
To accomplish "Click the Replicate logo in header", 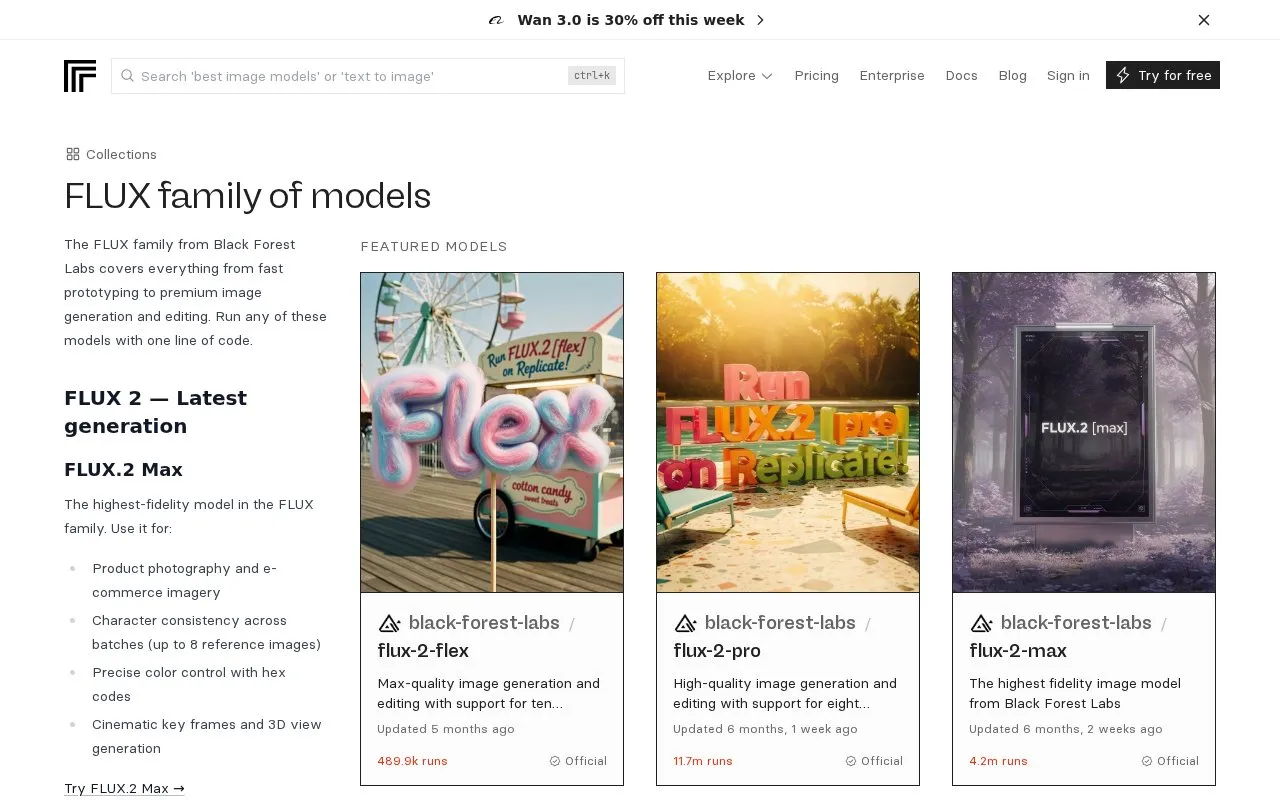I will coord(80,76).
